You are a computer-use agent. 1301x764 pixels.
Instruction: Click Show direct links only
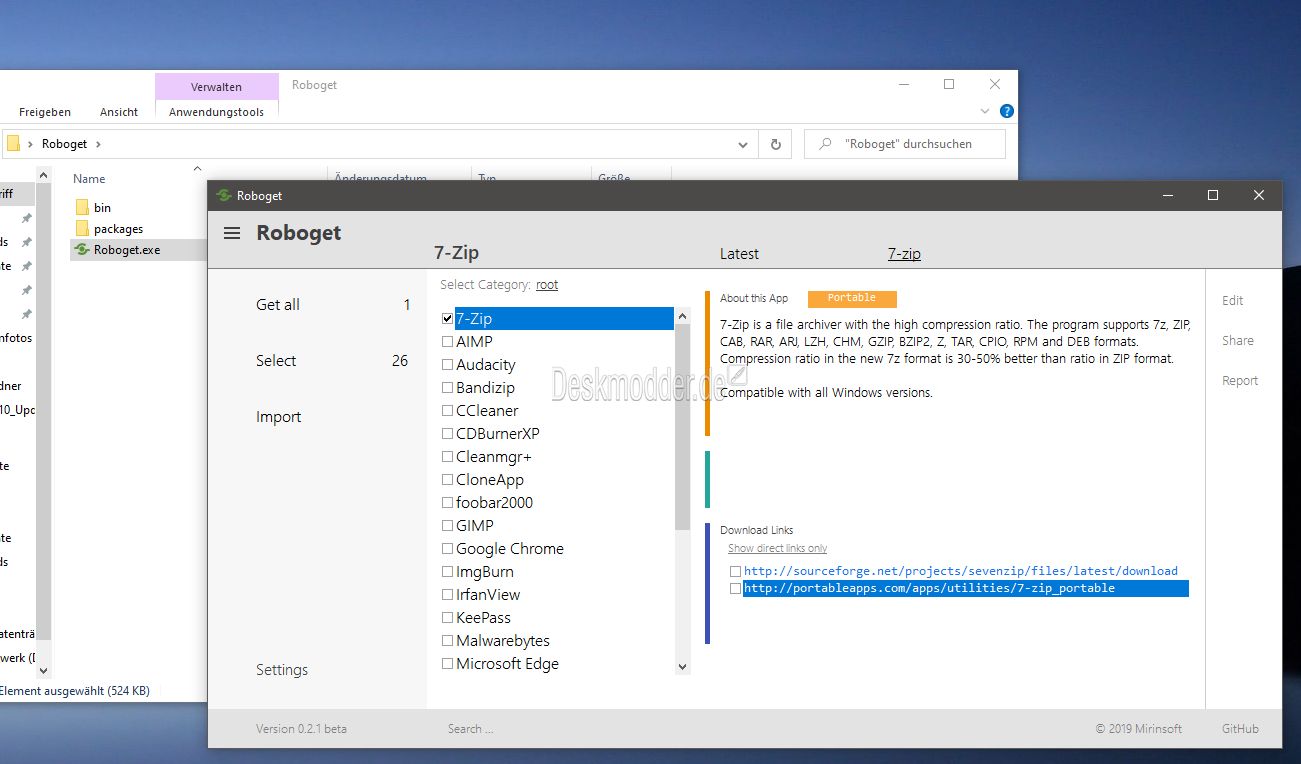point(777,548)
